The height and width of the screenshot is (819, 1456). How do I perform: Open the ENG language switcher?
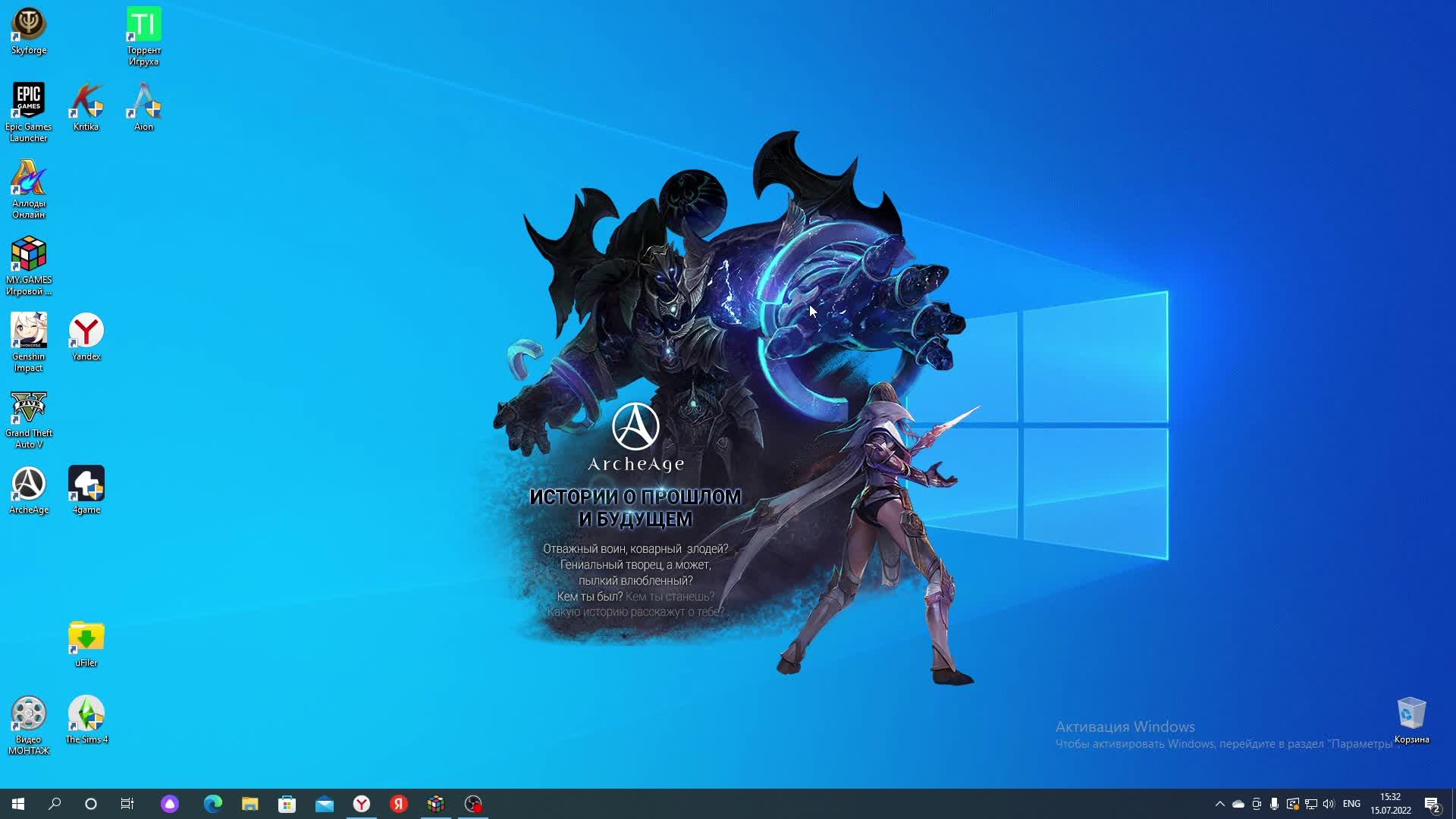click(x=1351, y=804)
